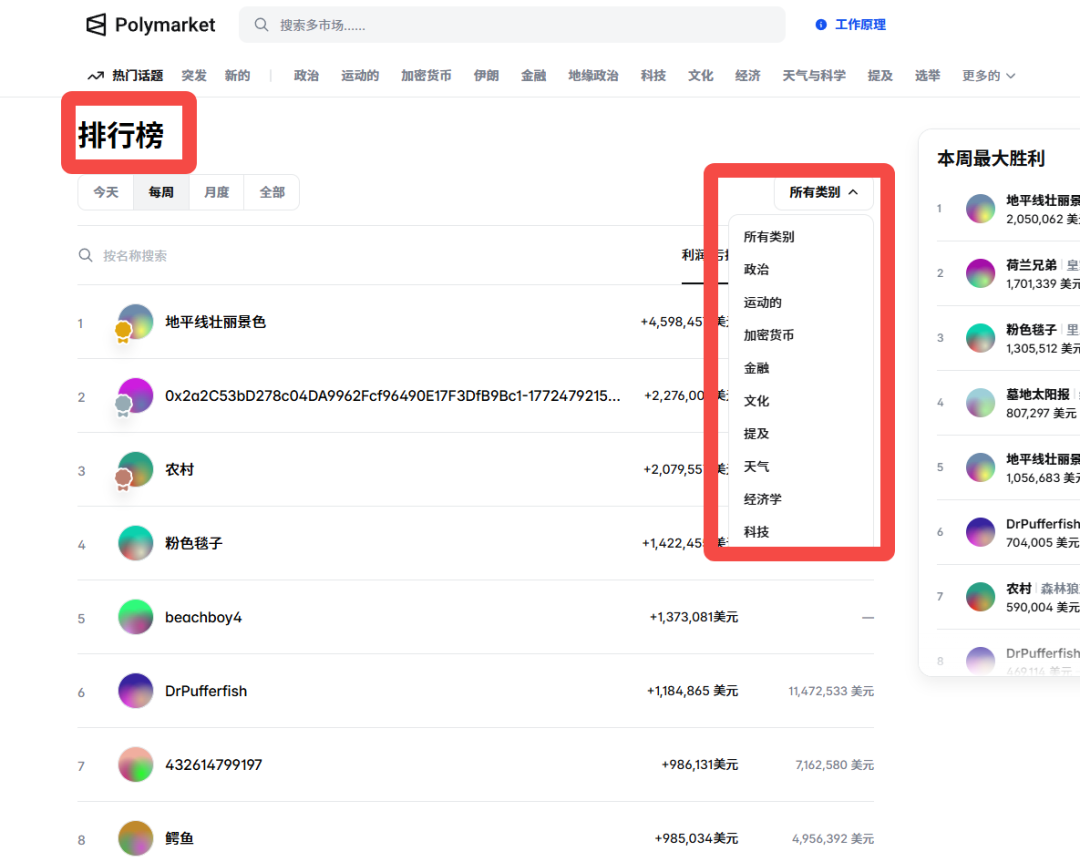Switch to the 月度 time tab
Image resolution: width=1080 pixels, height=862 pixels.
(x=216, y=192)
